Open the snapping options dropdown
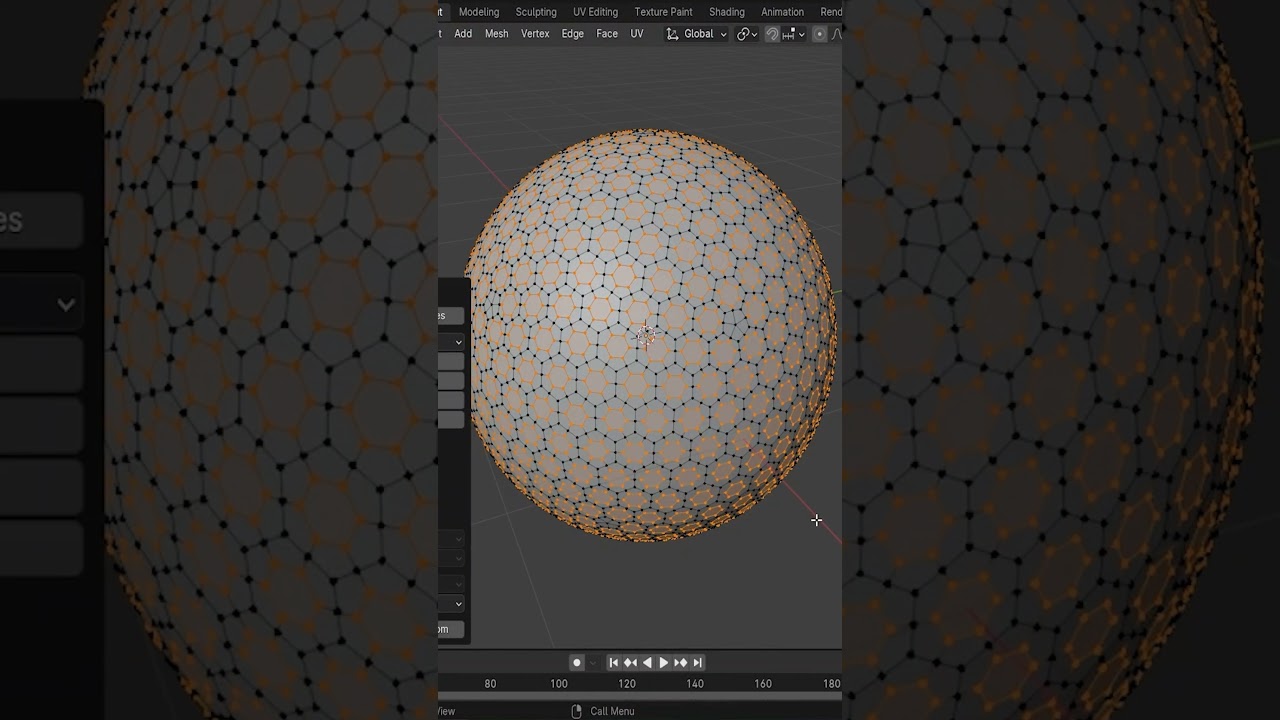 [x=794, y=34]
